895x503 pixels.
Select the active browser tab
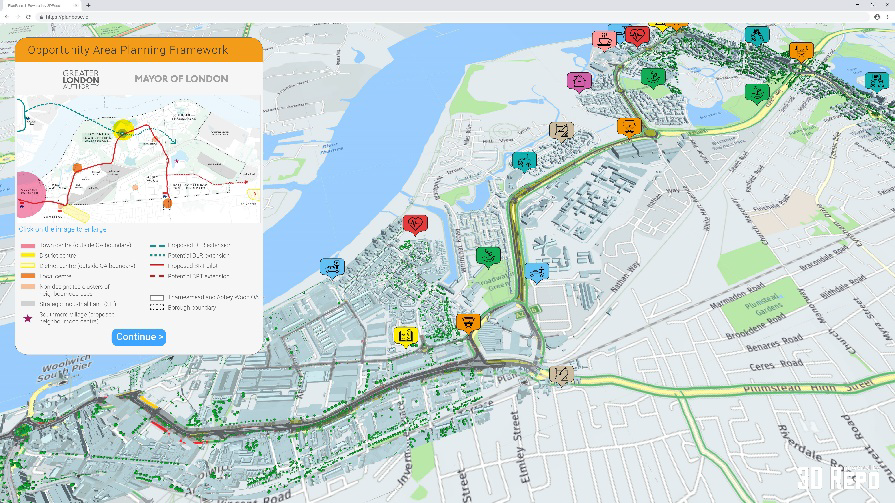tap(38, 5)
